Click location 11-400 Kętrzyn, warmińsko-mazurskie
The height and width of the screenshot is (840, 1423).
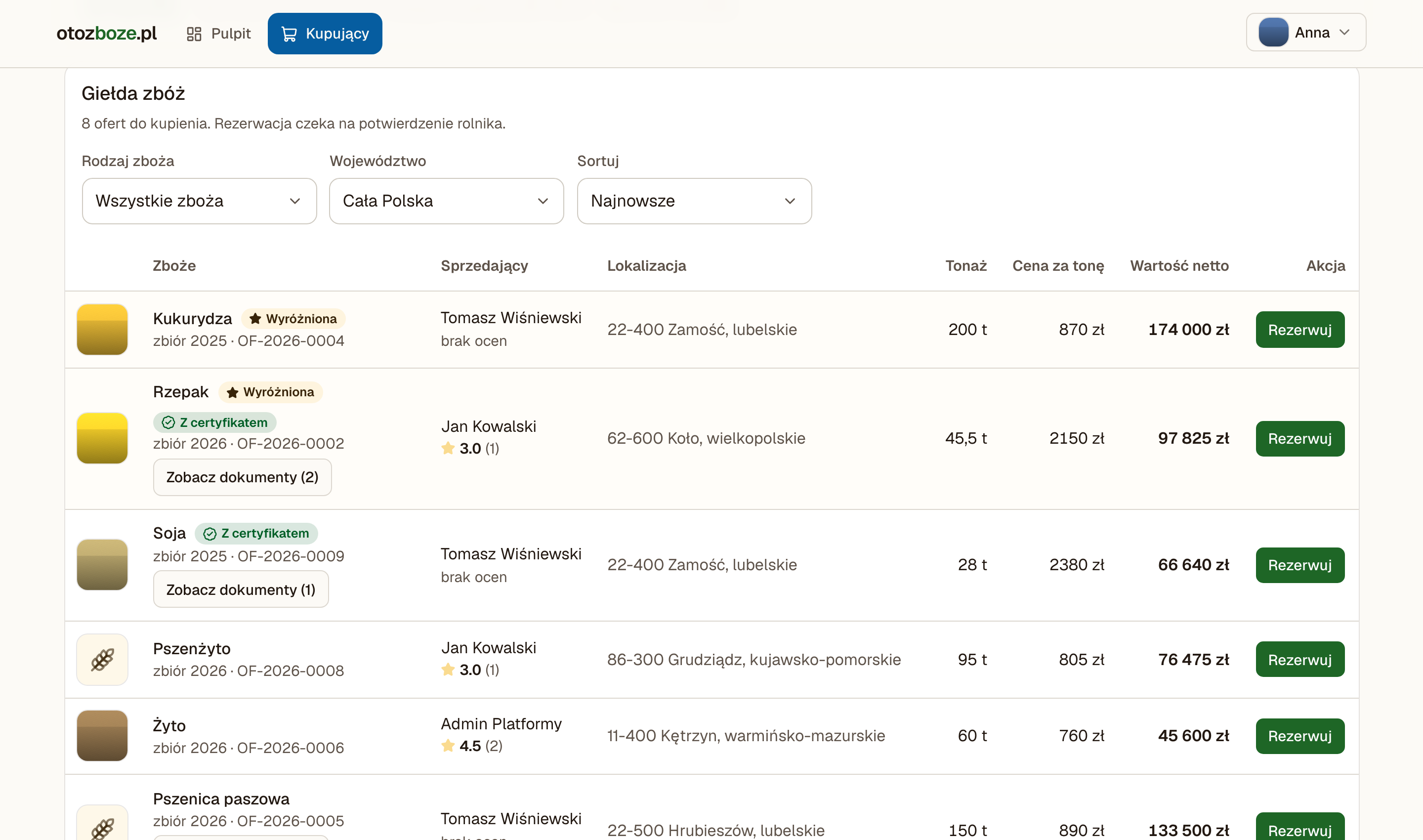pyautogui.click(x=746, y=736)
